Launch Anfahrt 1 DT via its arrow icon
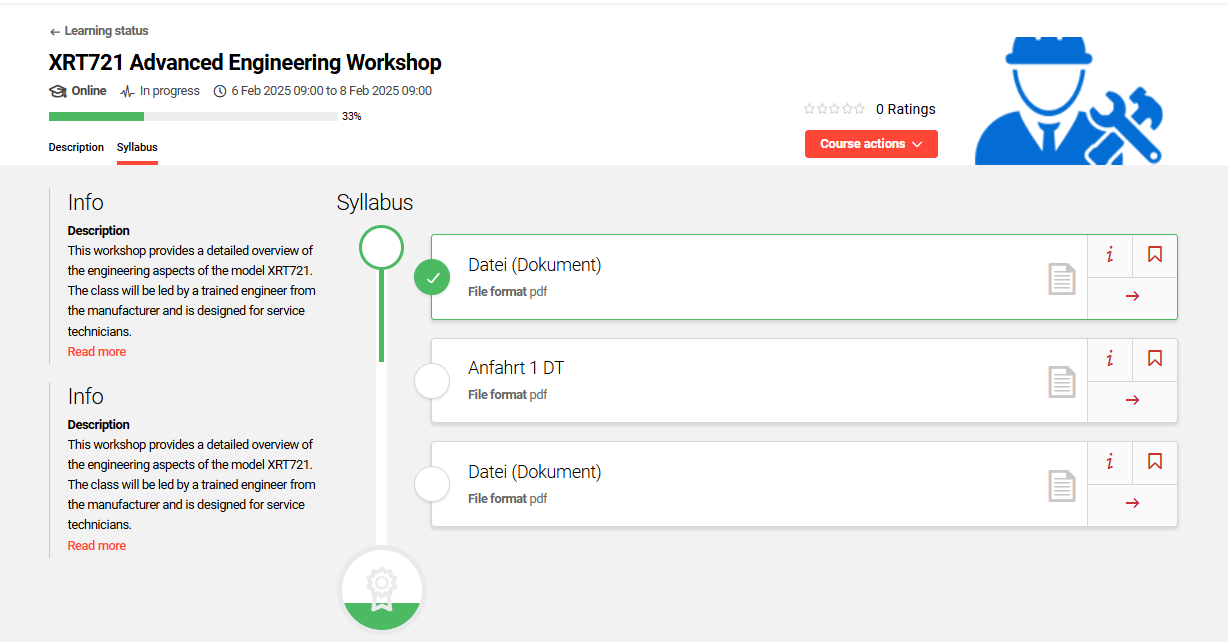 pos(1132,400)
